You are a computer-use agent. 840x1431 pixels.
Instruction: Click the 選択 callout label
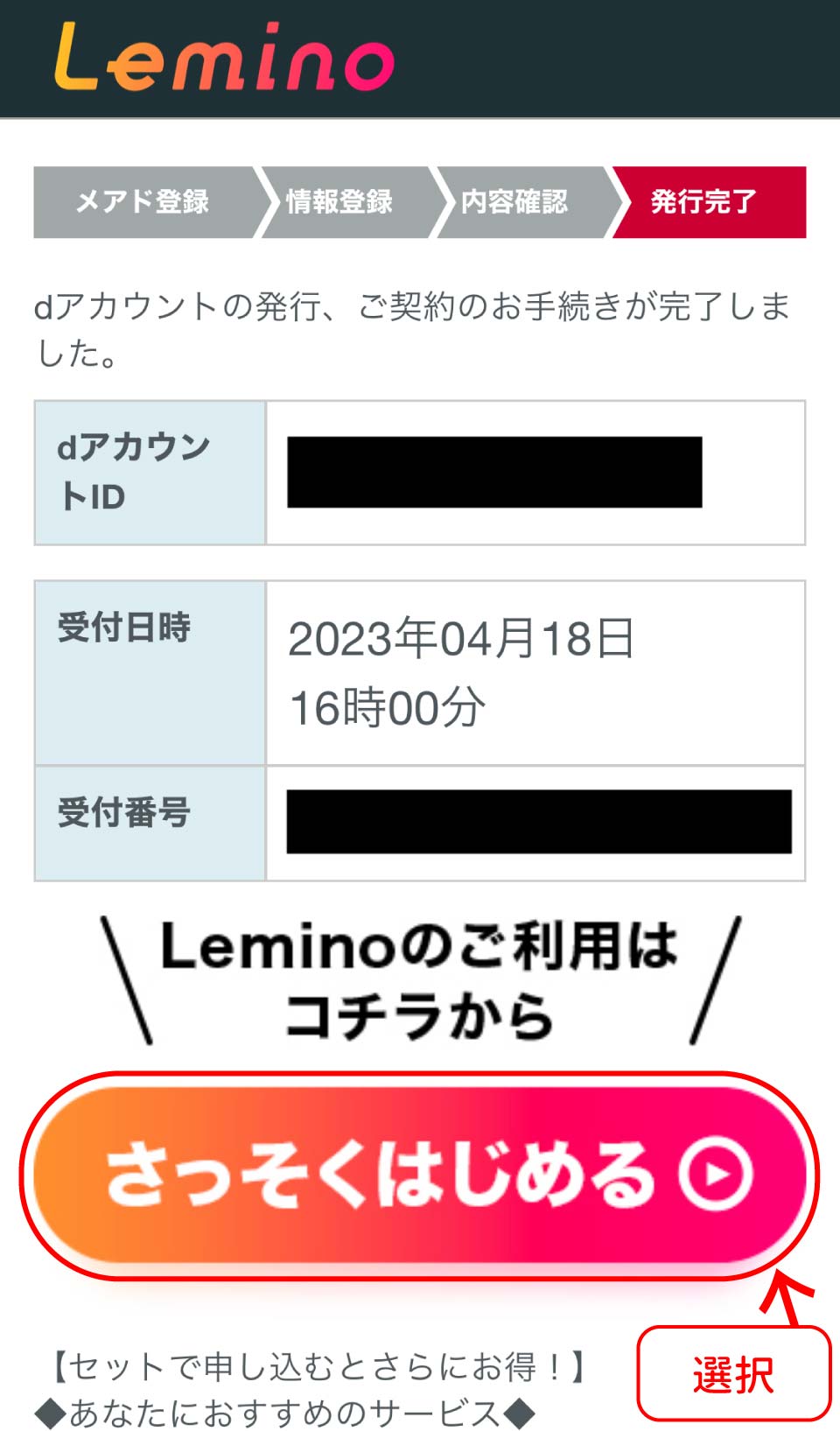coord(733,1374)
